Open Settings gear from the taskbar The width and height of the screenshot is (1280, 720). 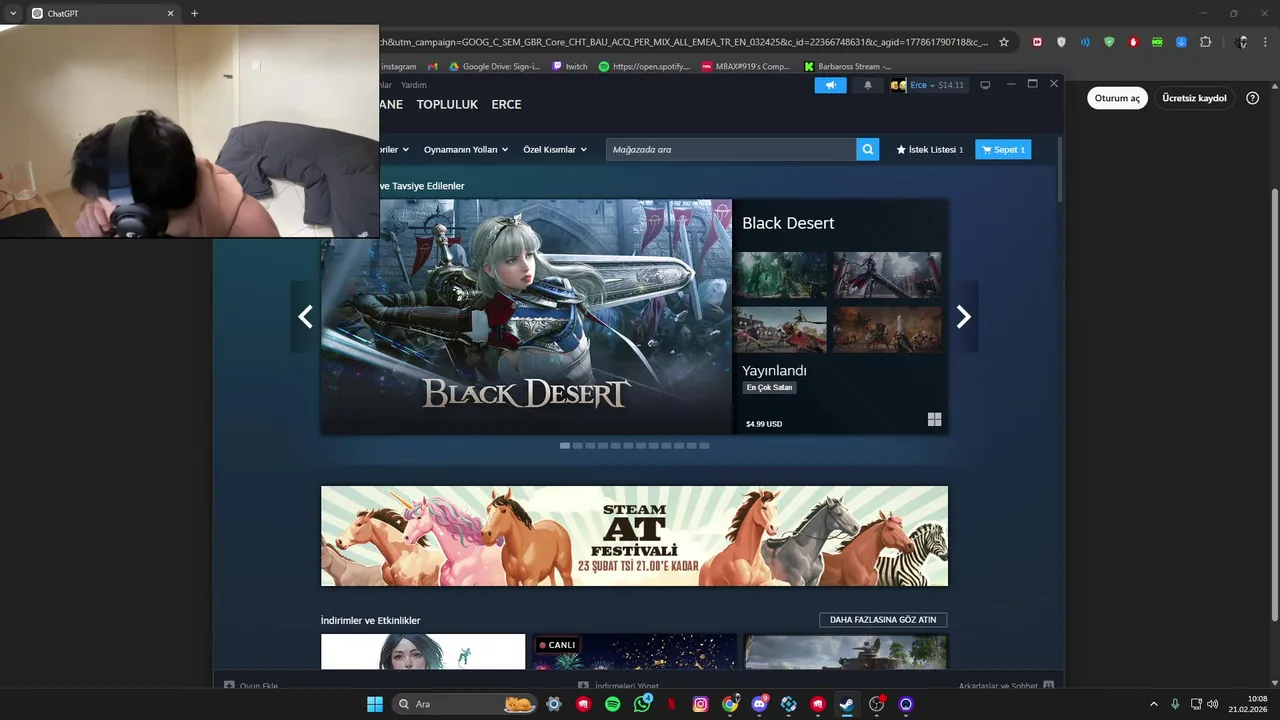click(554, 704)
